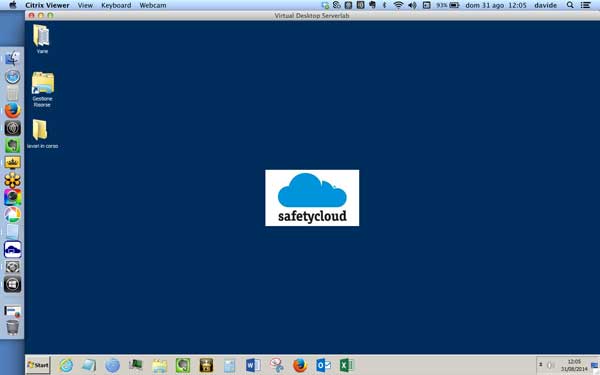The image size is (600, 375).
Task: Open the View menu
Action: point(85,5)
